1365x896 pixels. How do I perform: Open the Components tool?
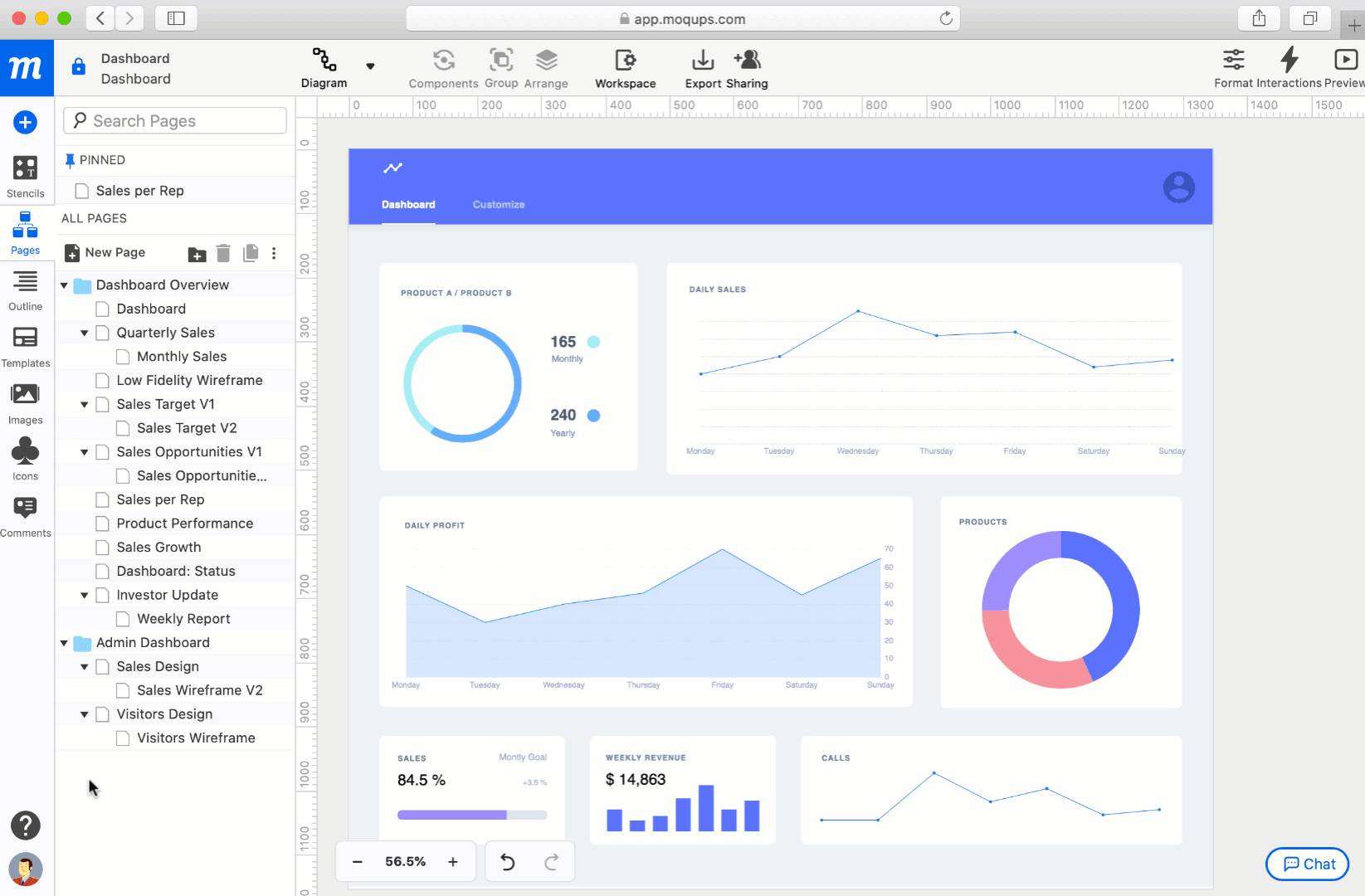pos(443,68)
